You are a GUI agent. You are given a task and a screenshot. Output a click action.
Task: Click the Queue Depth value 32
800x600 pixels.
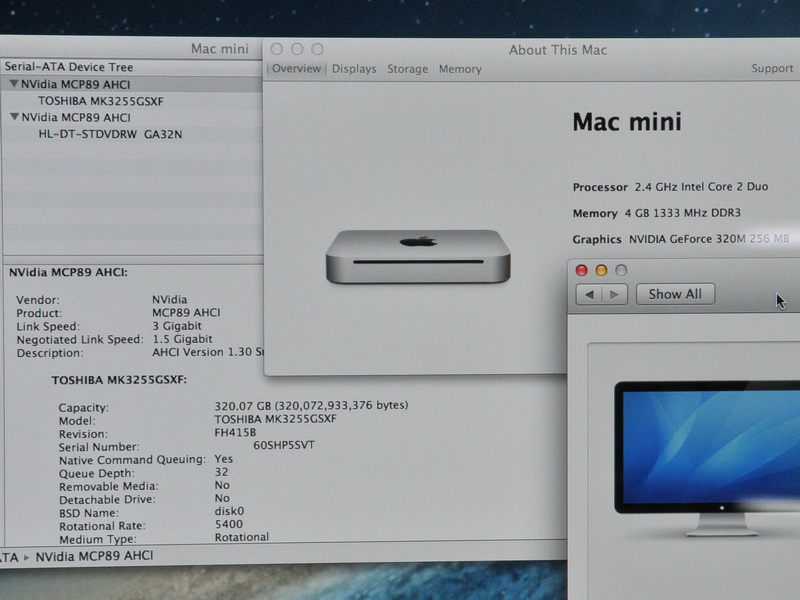(221, 472)
